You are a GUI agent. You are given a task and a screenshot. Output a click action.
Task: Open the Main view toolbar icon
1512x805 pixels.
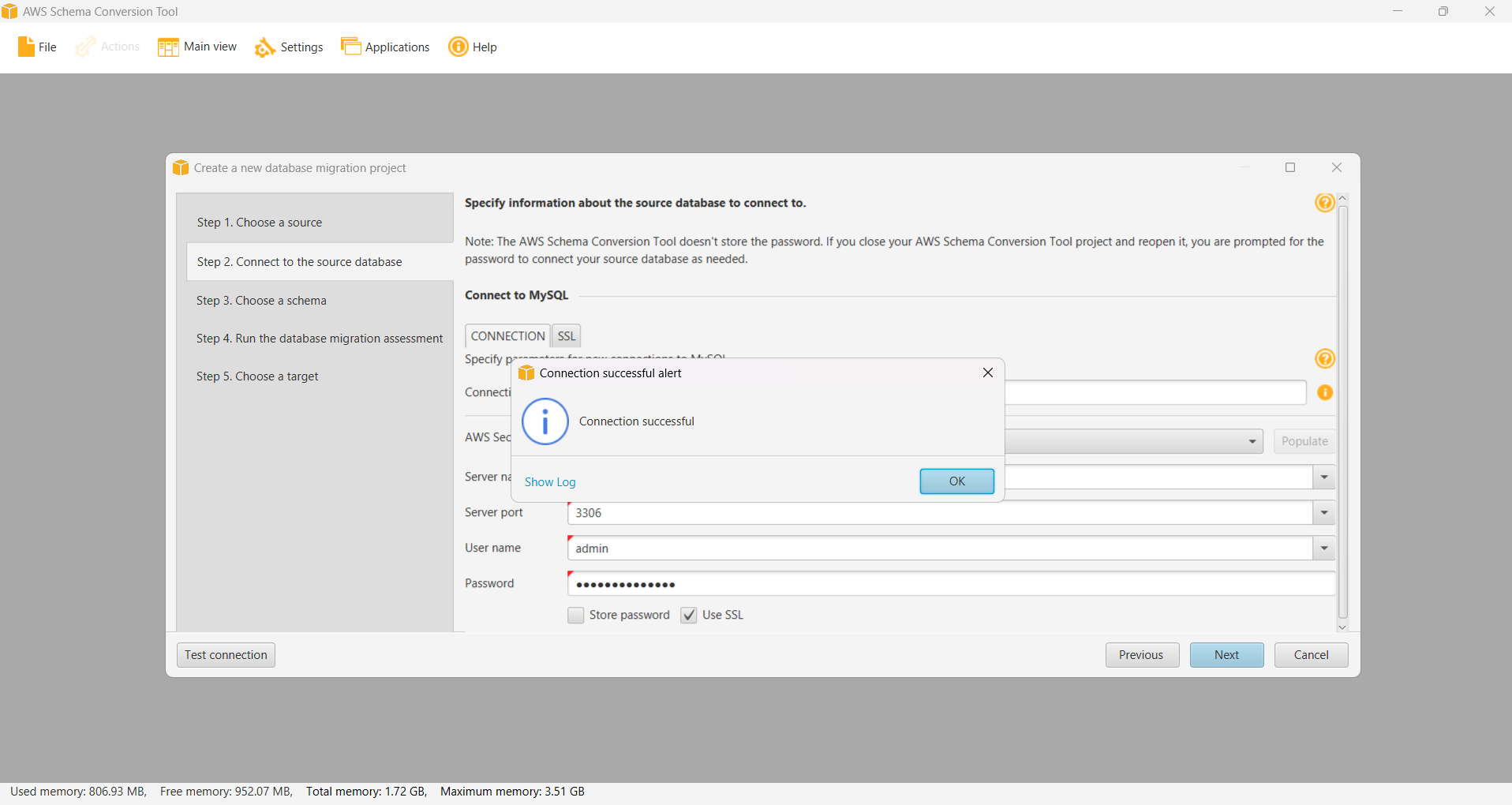pos(168,47)
